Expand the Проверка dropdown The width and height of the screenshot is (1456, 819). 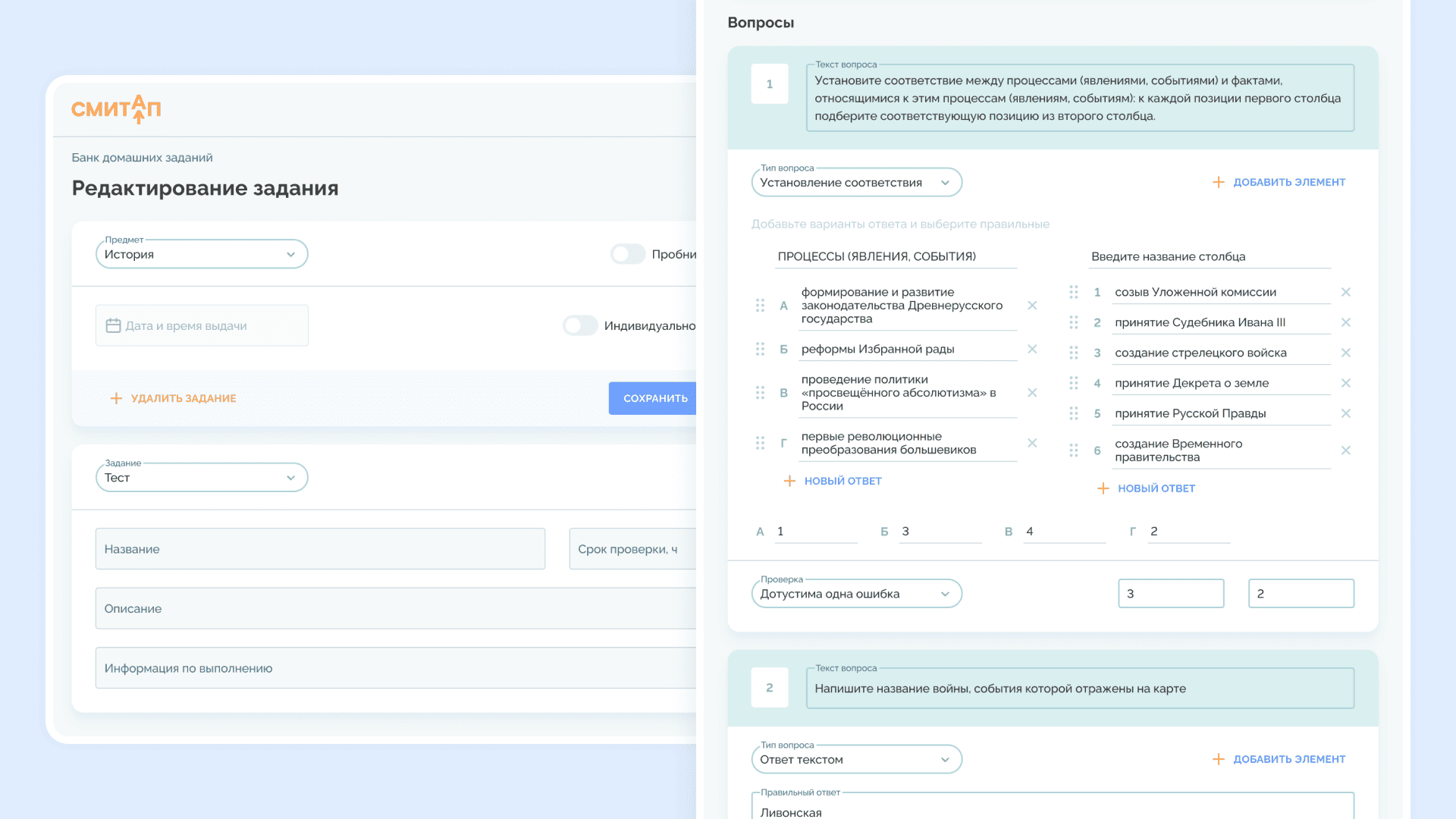(x=856, y=594)
